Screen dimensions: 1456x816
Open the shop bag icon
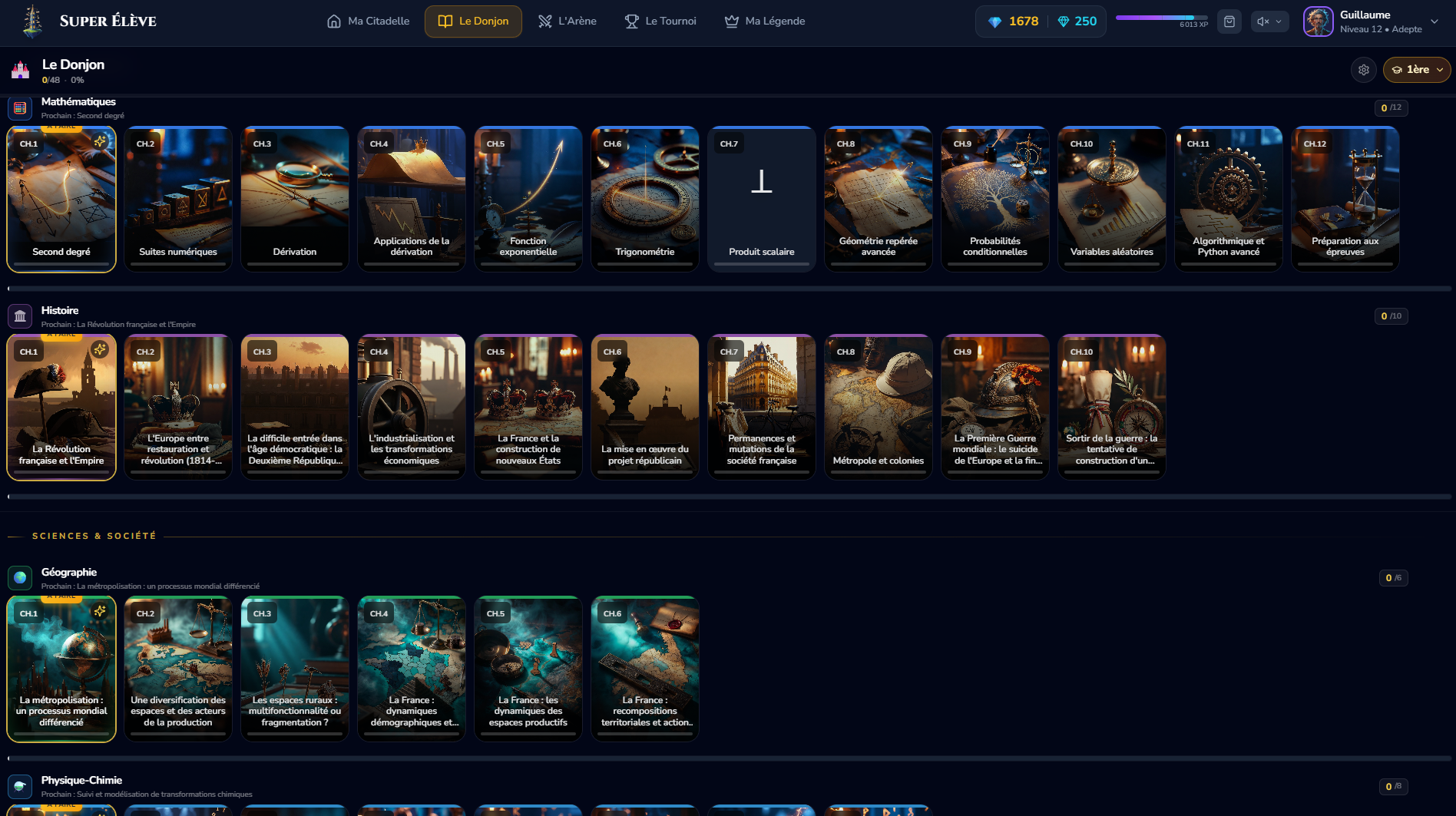[x=1229, y=21]
